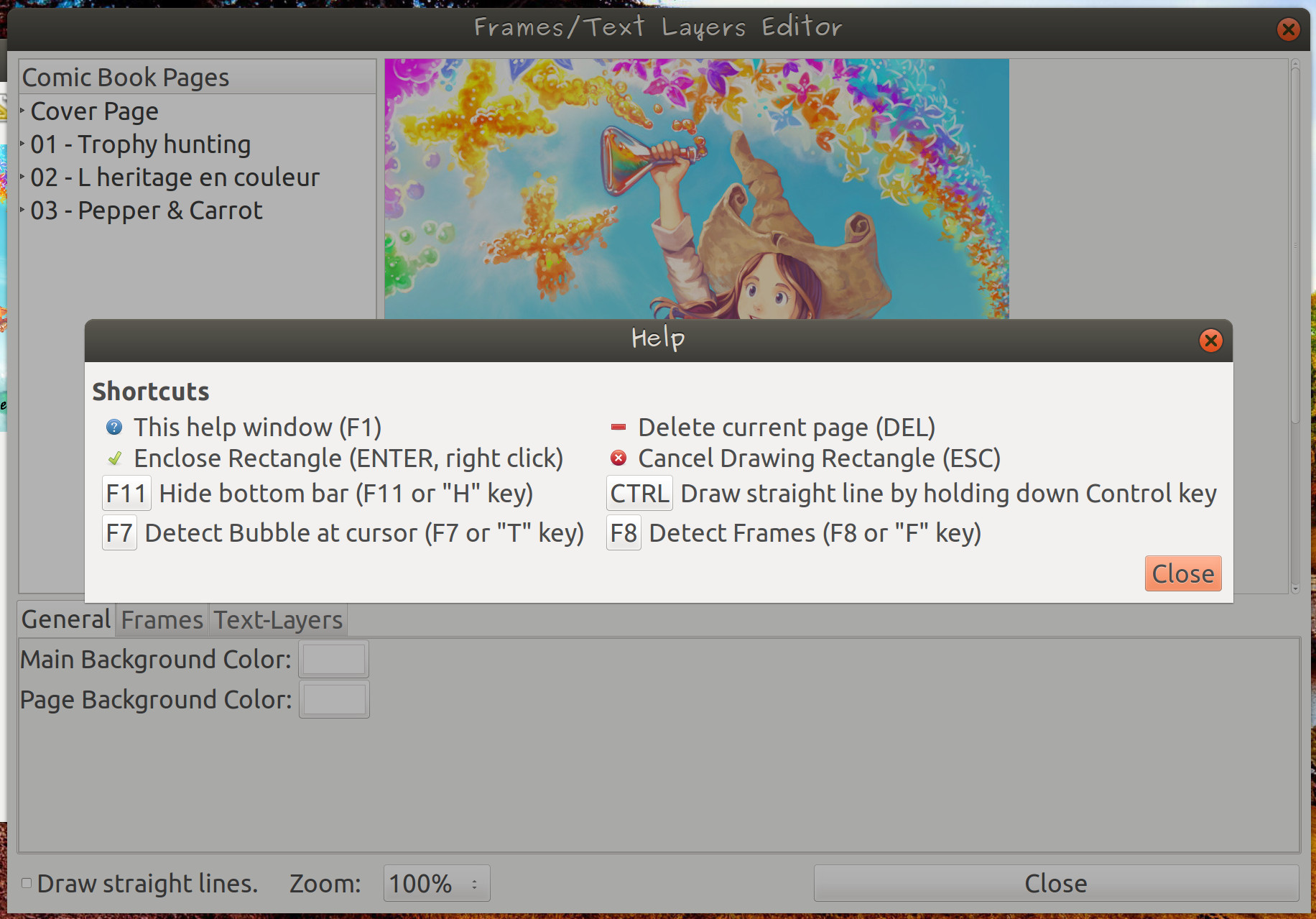1316x919 pixels.
Task: Click the red minus Delete page icon
Action: 618,428
